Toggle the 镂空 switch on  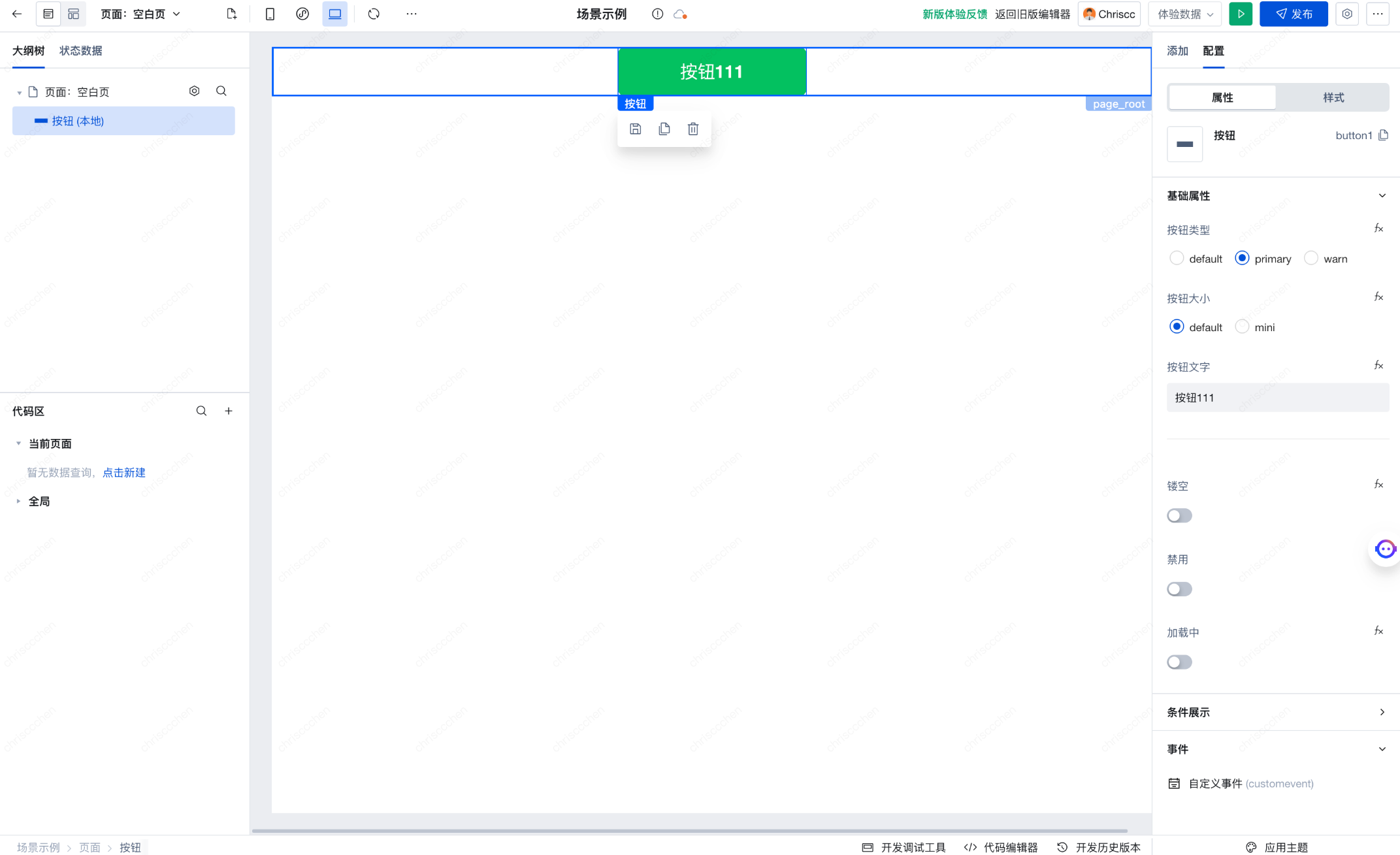(1179, 516)
